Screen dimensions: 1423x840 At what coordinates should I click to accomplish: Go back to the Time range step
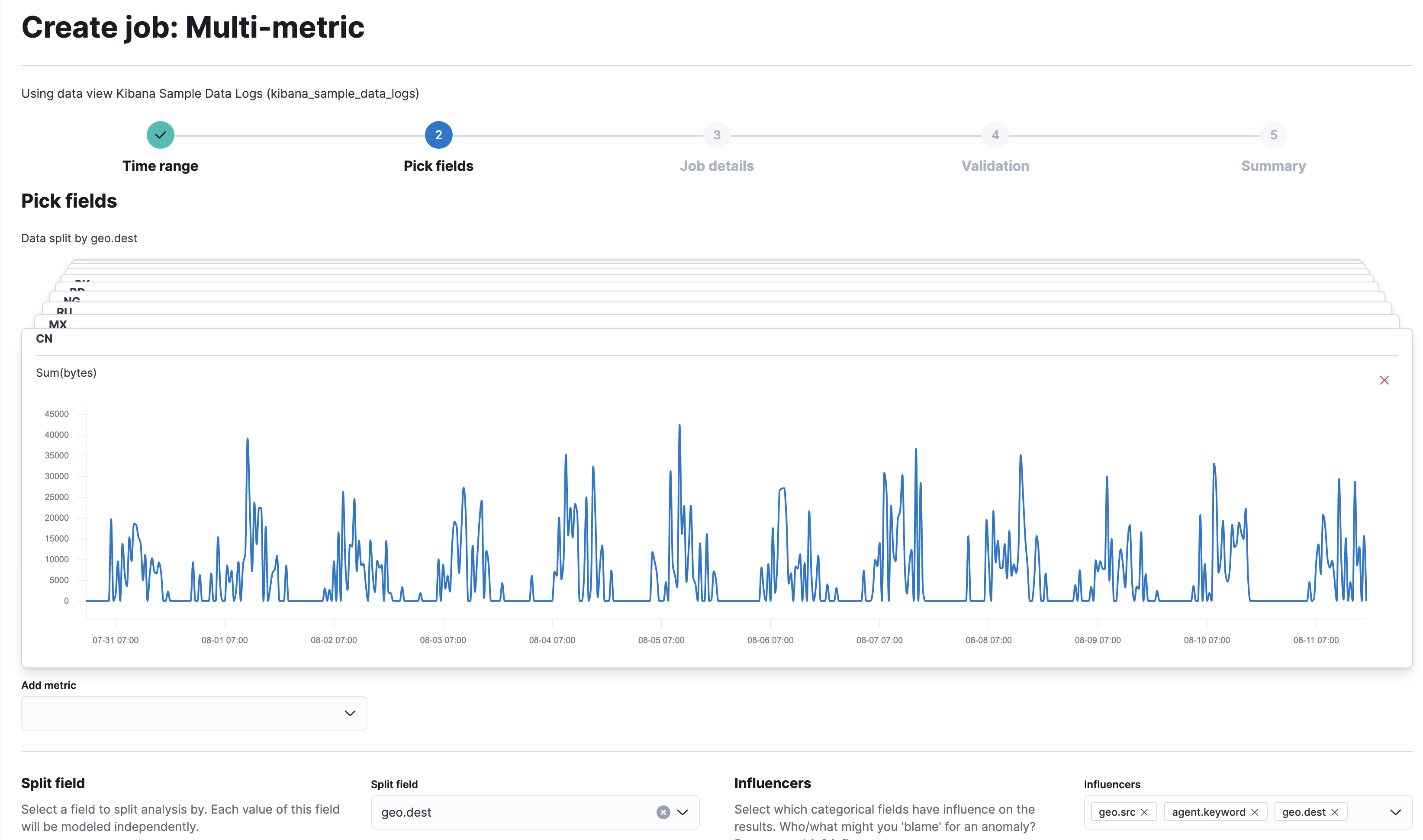click(160, 166)
